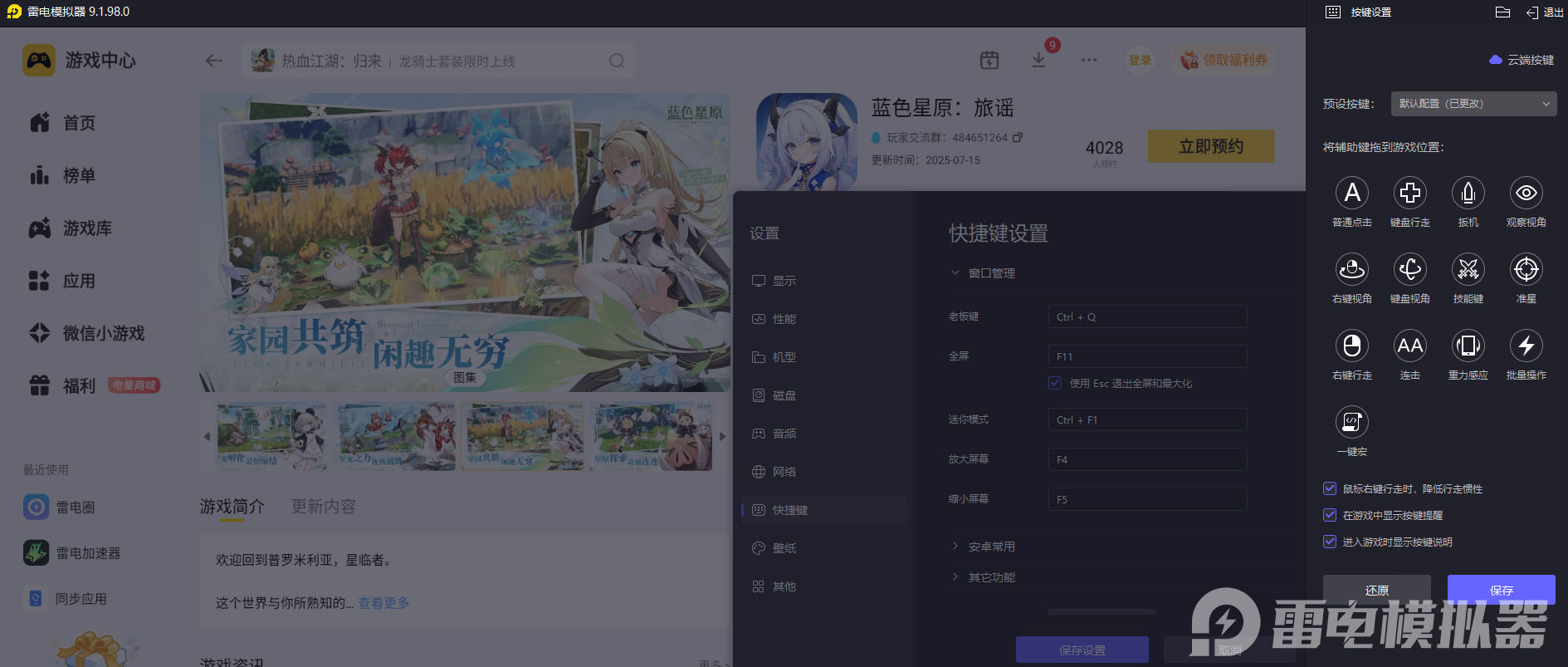
Task: Open 磁盘 settings category
Action: [x=823, y=395]
